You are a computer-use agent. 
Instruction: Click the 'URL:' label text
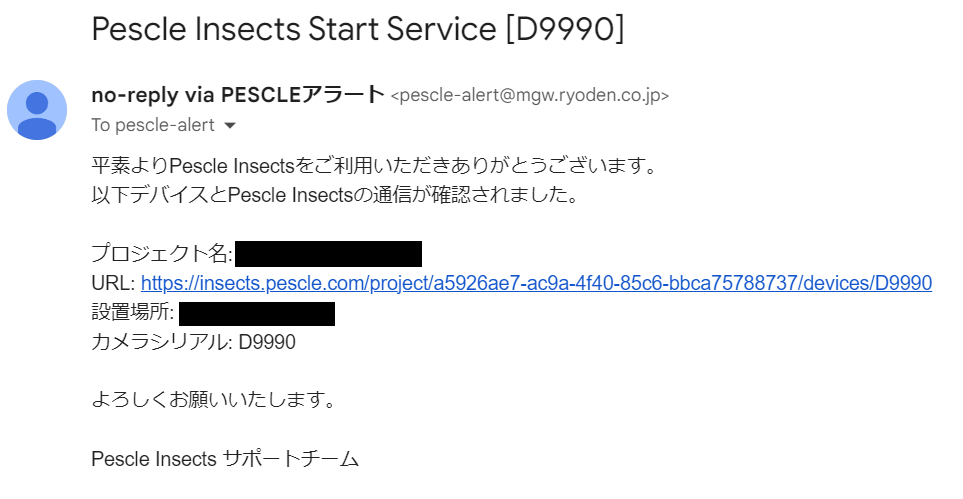pyautogui.click(x=113, y=283)
